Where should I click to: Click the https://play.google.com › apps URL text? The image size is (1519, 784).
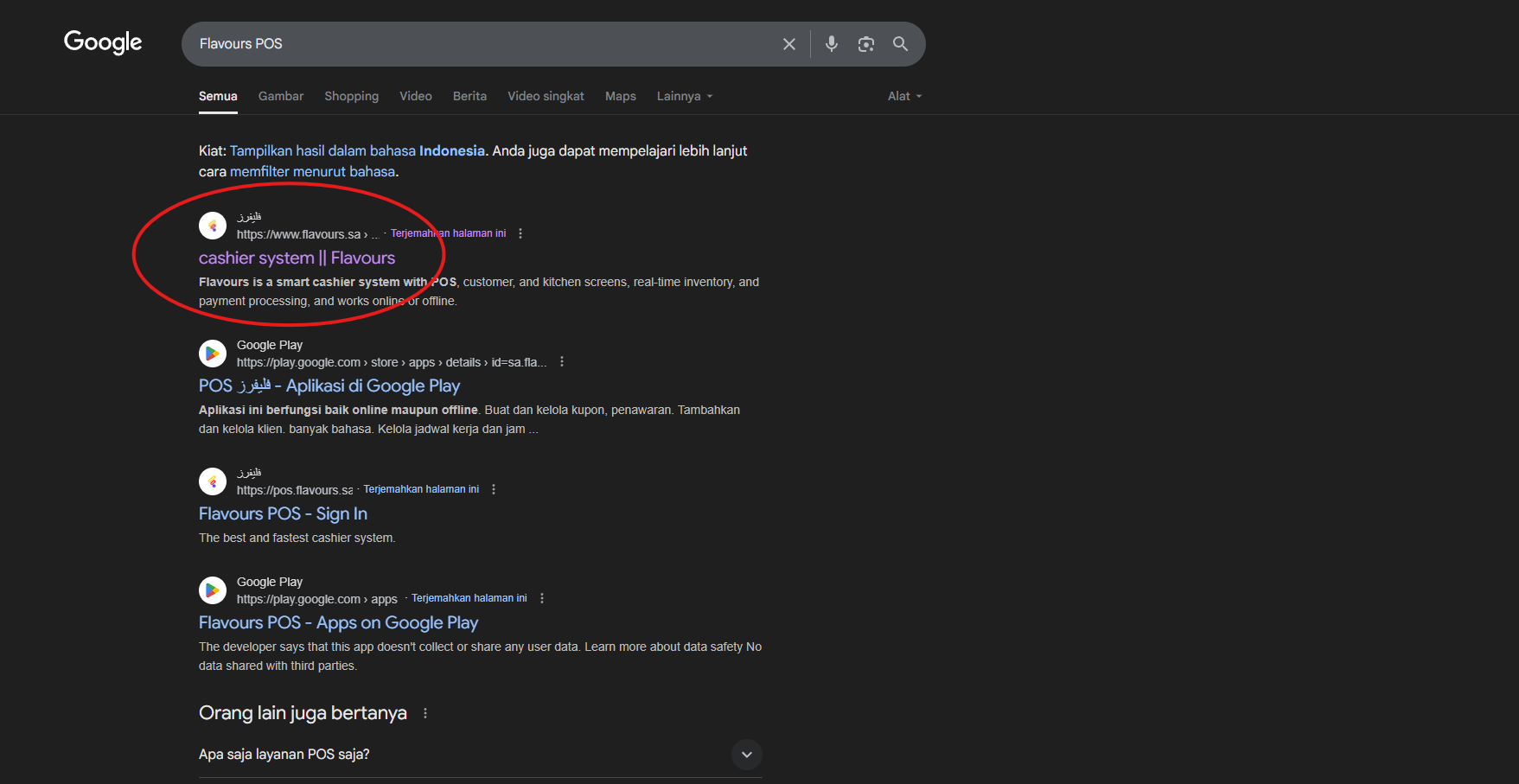click(x=317, y=599)
